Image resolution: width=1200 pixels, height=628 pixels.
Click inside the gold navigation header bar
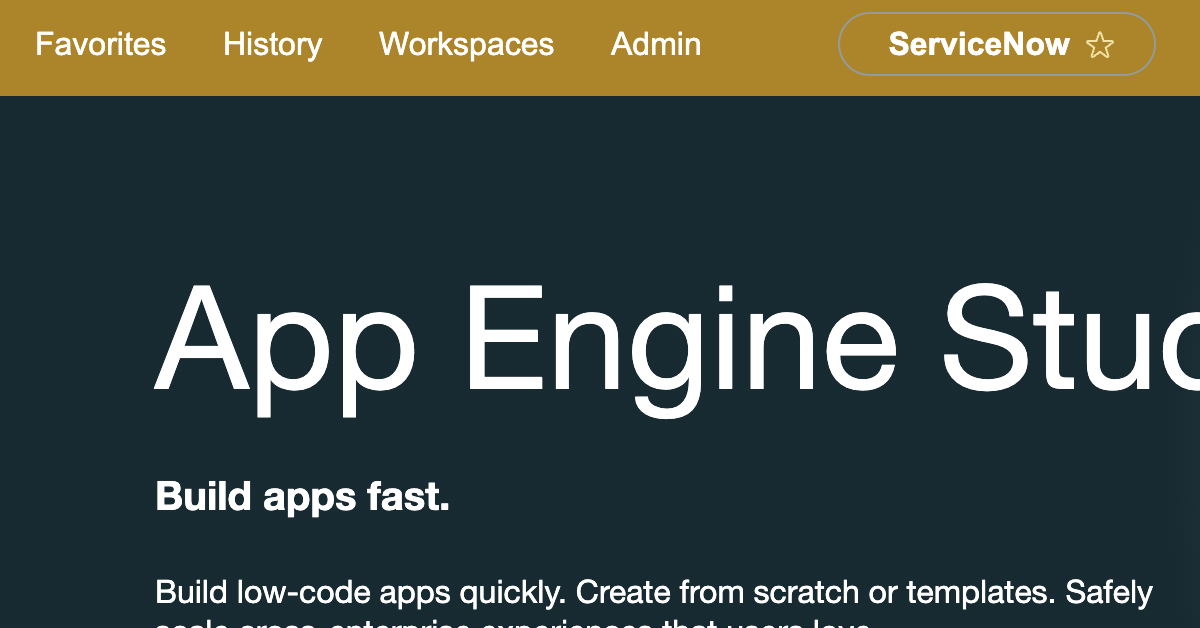pyautogui.click(x=770, y=44)
